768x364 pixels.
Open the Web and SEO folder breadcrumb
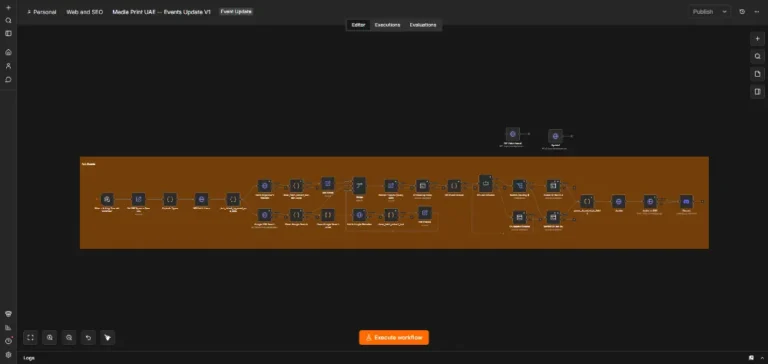pyautogui.click(x=85, y=12)
